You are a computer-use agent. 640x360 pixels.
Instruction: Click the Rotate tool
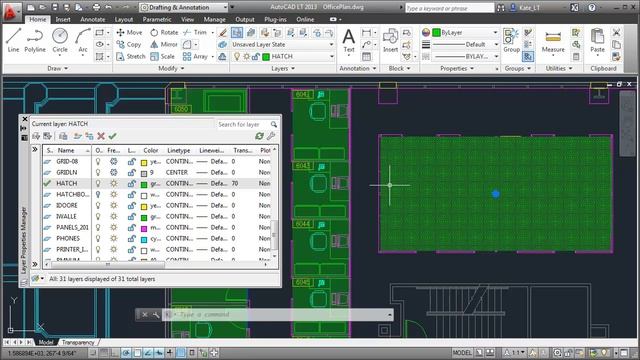164,32
